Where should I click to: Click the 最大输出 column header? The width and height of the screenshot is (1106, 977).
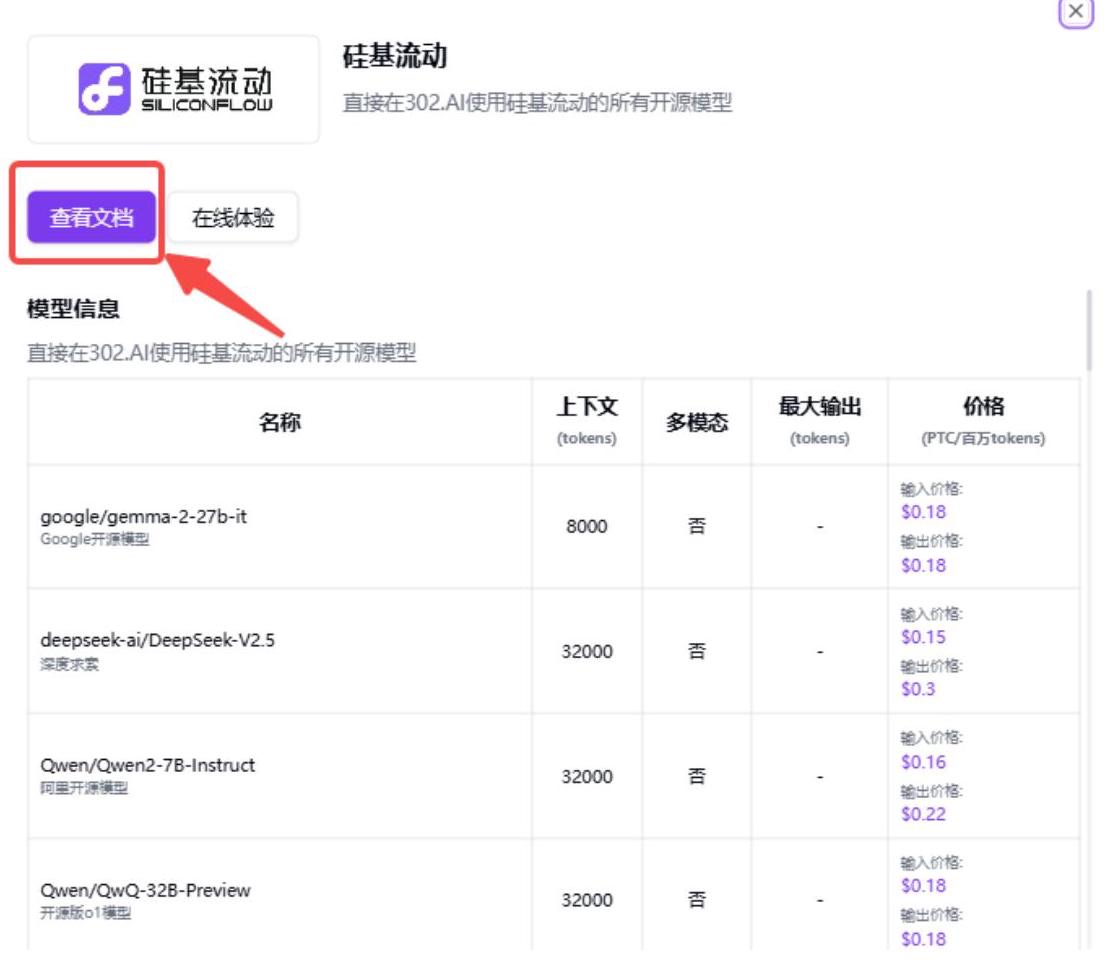click(x=820, y=422)
